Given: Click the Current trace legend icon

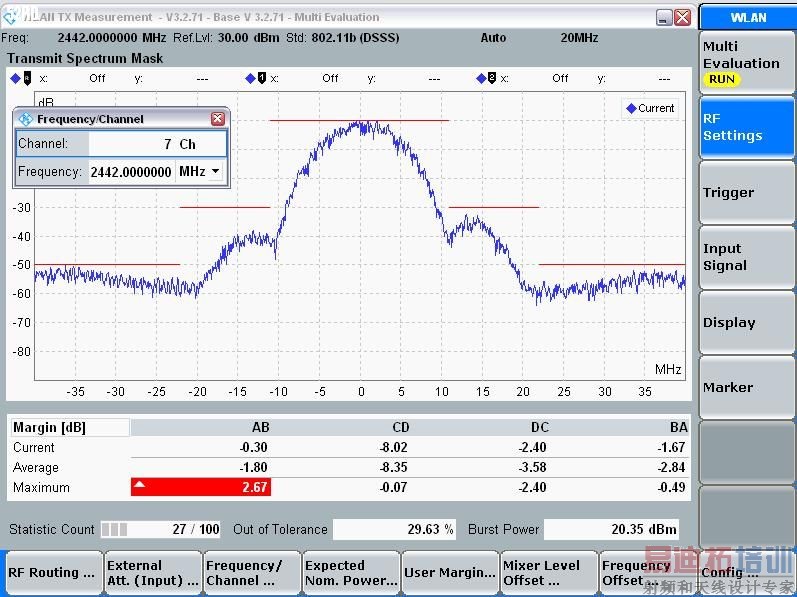Looking at the screenshot, I should (631, 108).
